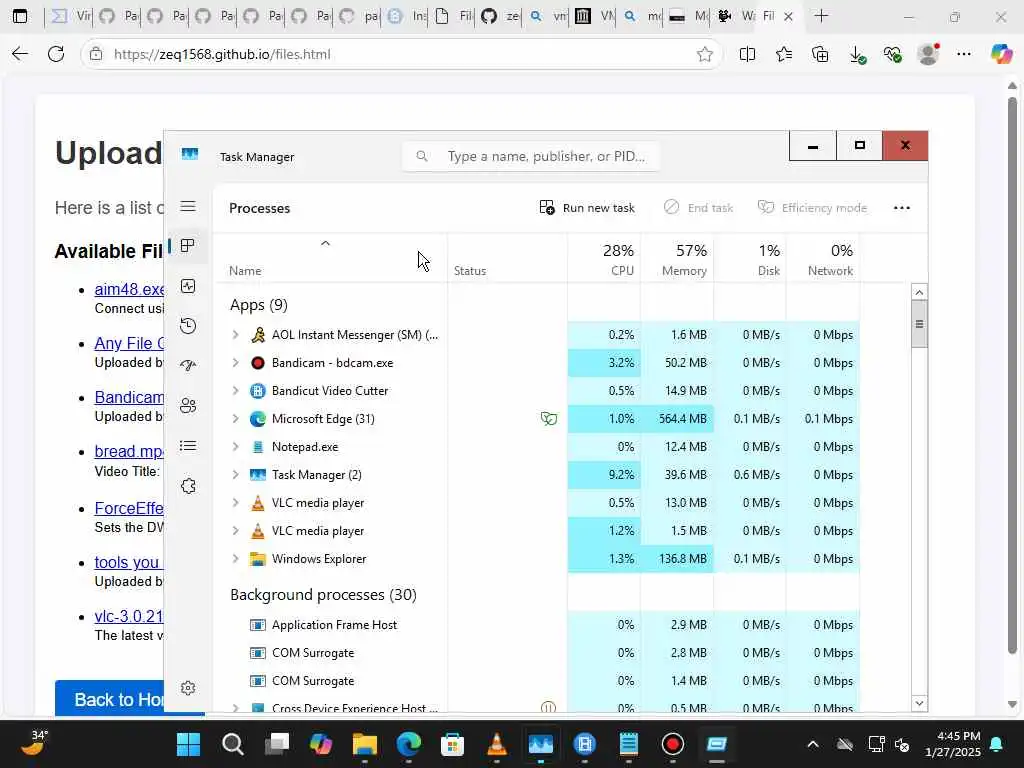Open Edge split screen icon
The image size is (1024, 768).
click(x=747, y=54)
